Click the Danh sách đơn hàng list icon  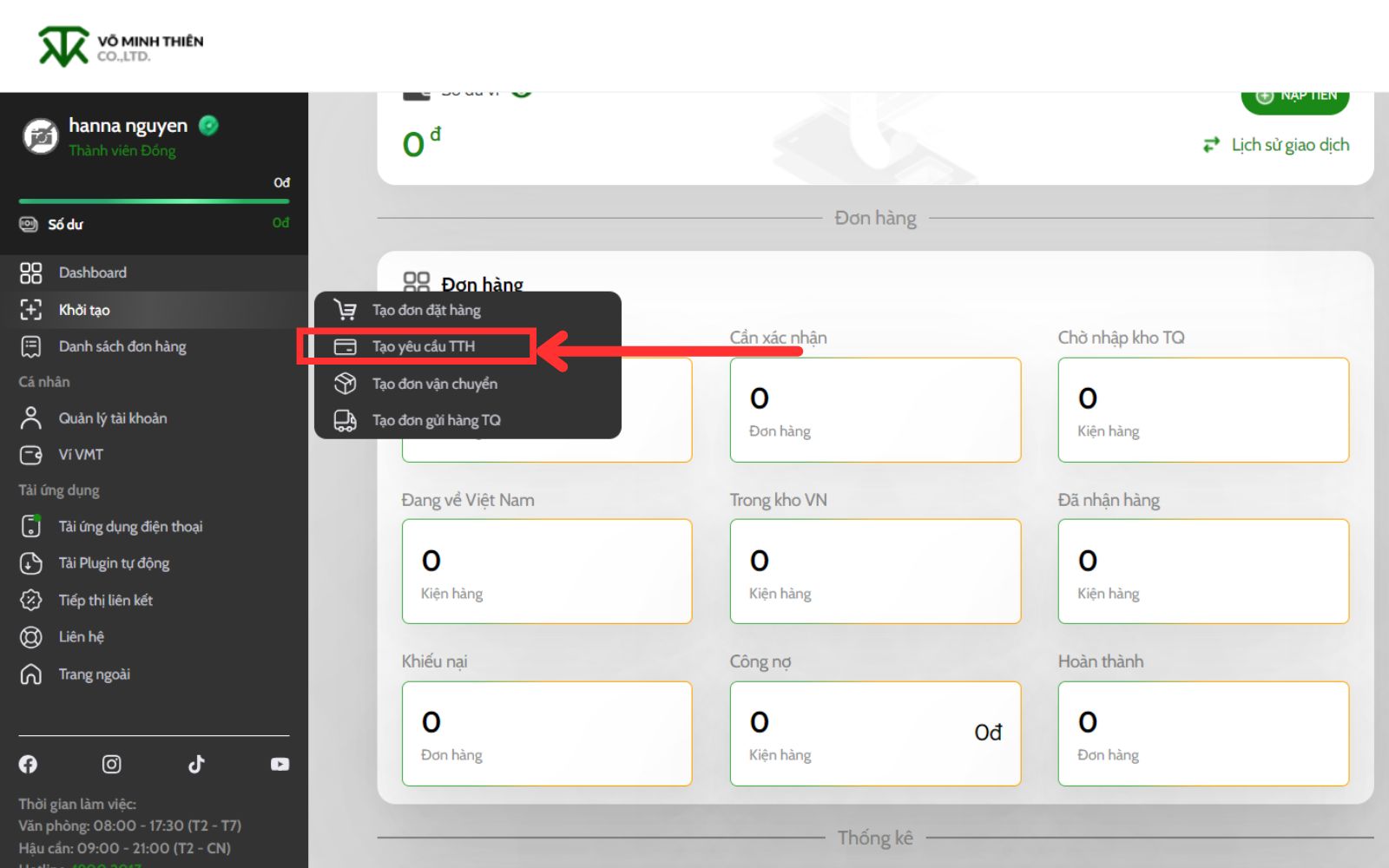pyautogui.click(x=30, y=346)
